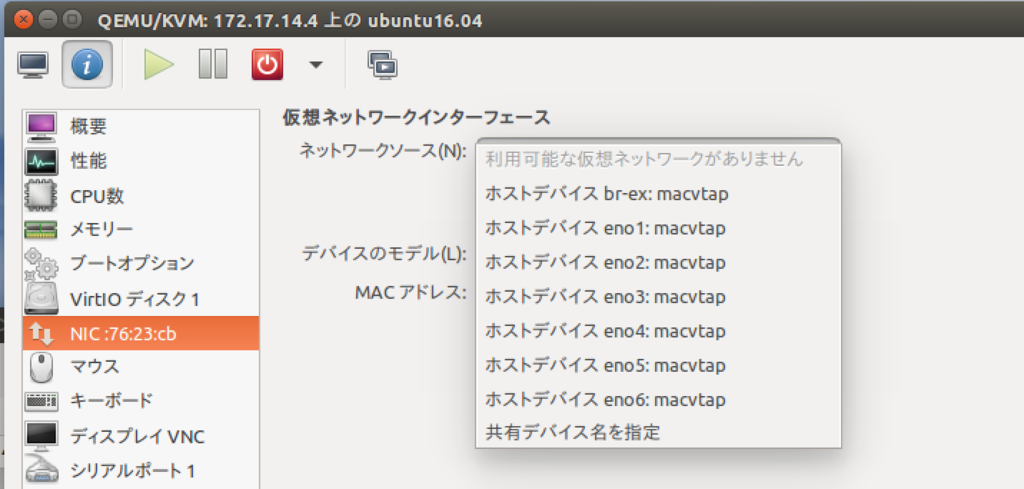Image resolution: width=1024 pixels, height=489 pixels.
Task: Select the キーボード keyboard icon
Action: 42,401
